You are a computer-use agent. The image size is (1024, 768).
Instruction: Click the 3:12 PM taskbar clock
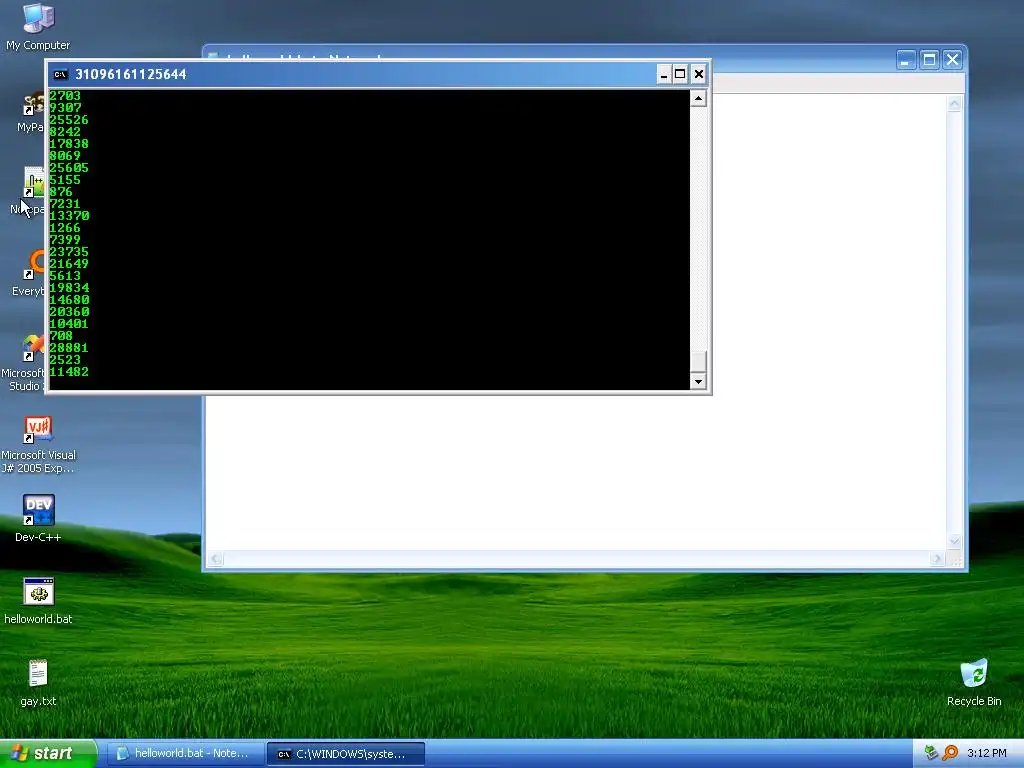(x=986, y=753)
